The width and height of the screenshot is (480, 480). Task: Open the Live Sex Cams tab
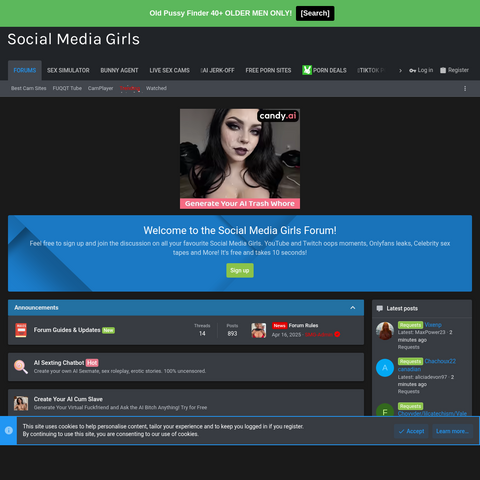(x=169, y=70)
